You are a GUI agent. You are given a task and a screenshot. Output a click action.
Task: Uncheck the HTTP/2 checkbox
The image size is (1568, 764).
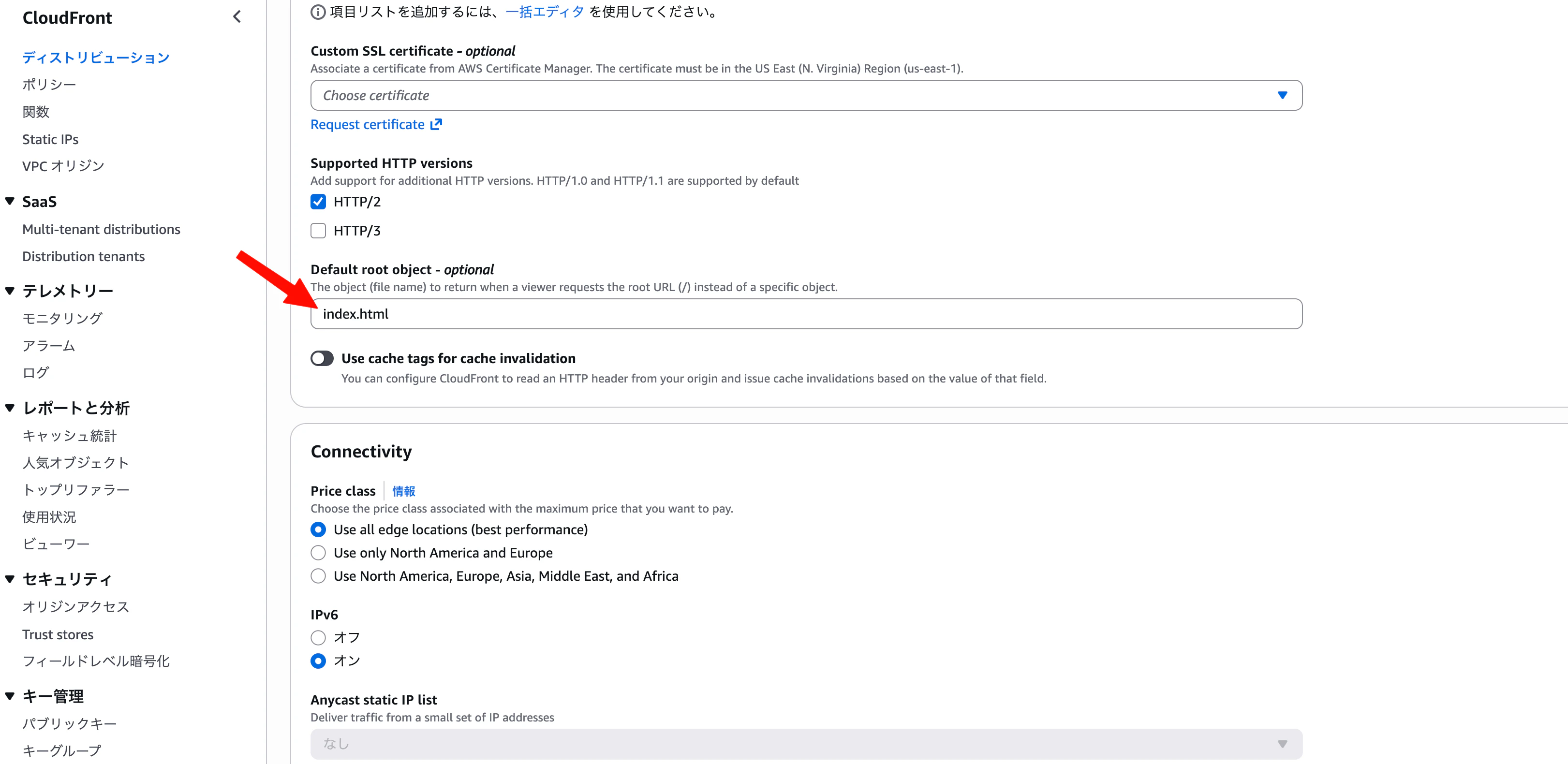pyautogui.click(x=318, y=202)
